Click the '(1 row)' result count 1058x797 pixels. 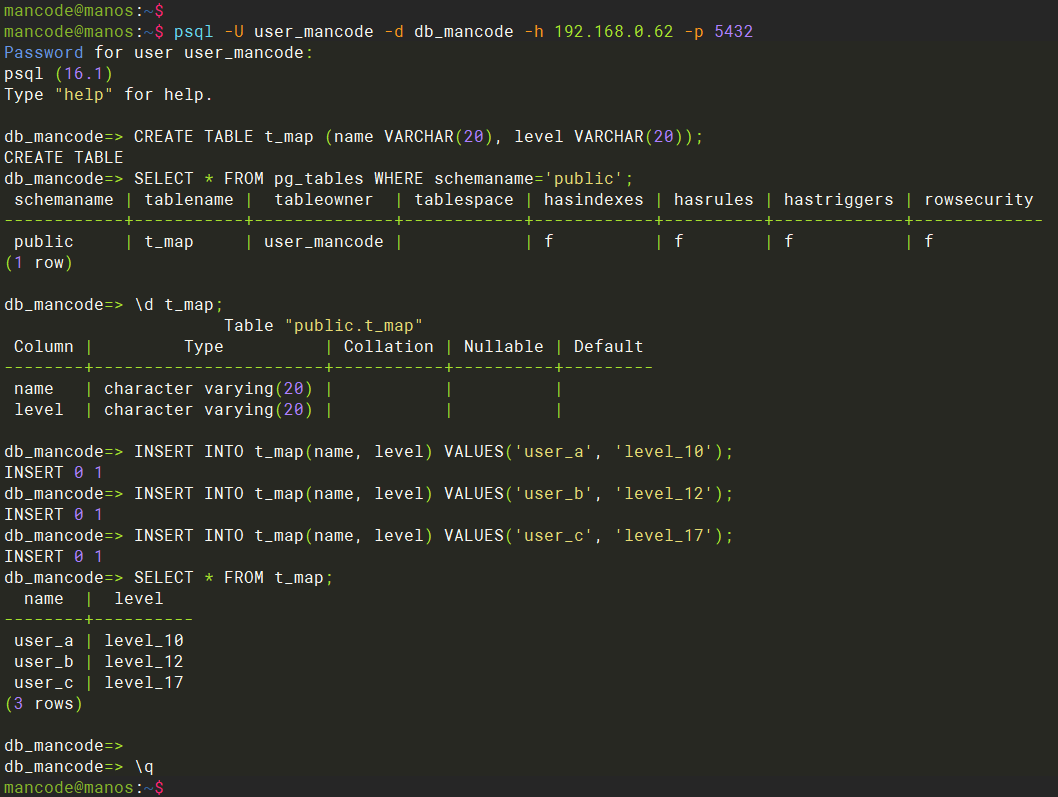(x=38, y=263)
